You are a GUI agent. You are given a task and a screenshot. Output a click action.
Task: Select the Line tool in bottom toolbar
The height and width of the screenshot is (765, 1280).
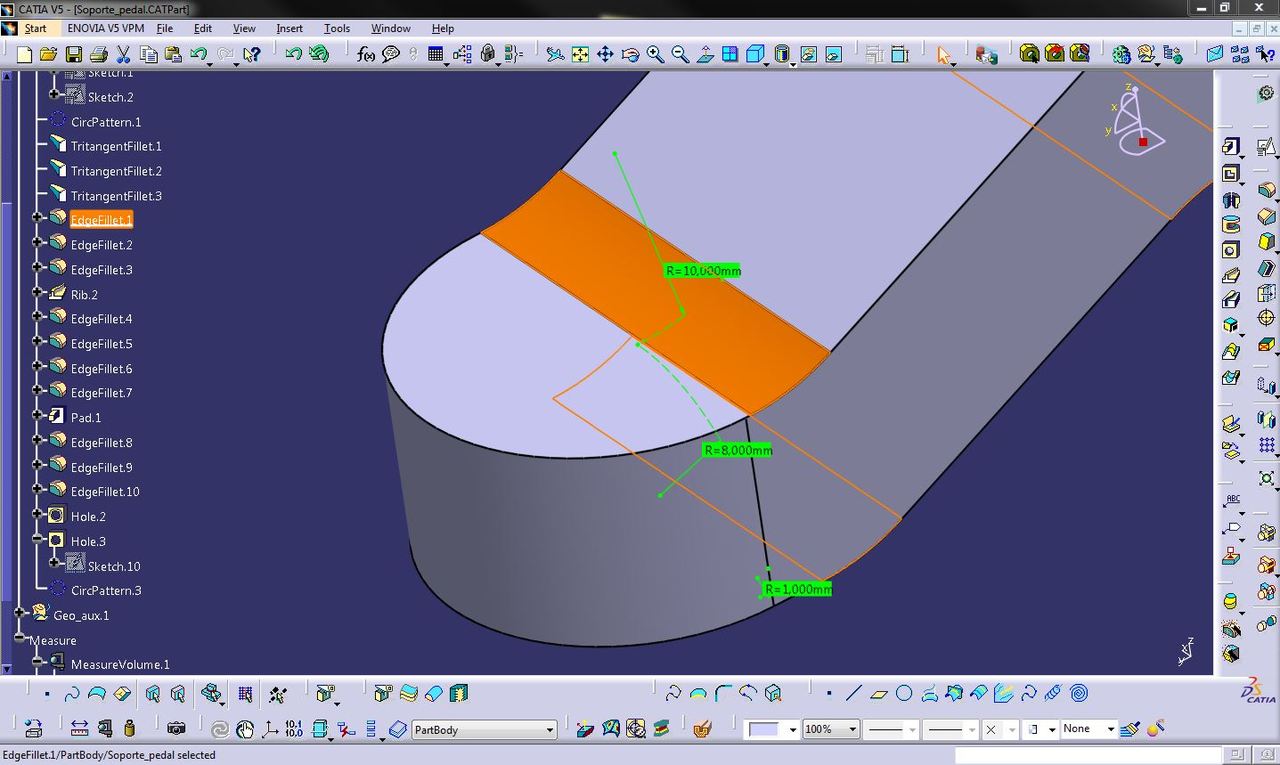click(x=853, y=693)
